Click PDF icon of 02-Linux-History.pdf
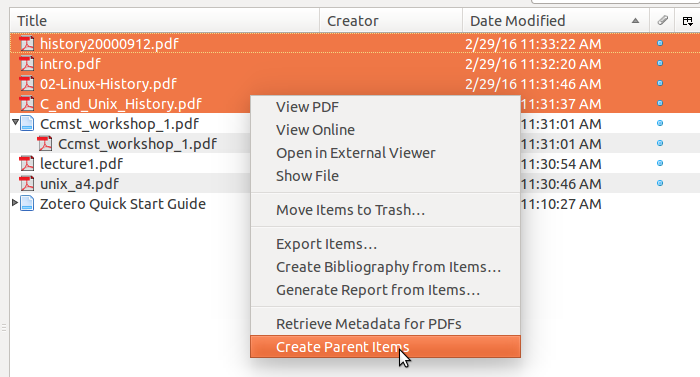 (27, 84)
